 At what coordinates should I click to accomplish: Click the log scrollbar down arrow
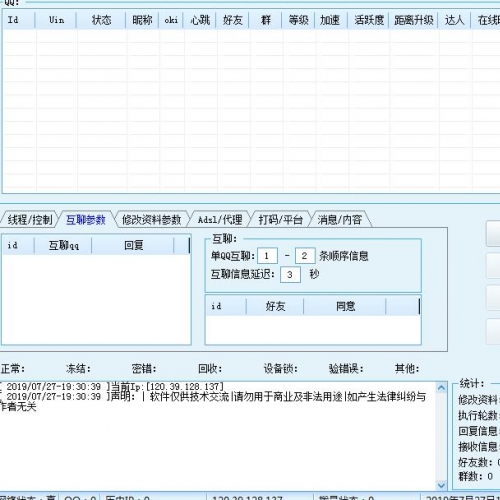tap(441, 485)
